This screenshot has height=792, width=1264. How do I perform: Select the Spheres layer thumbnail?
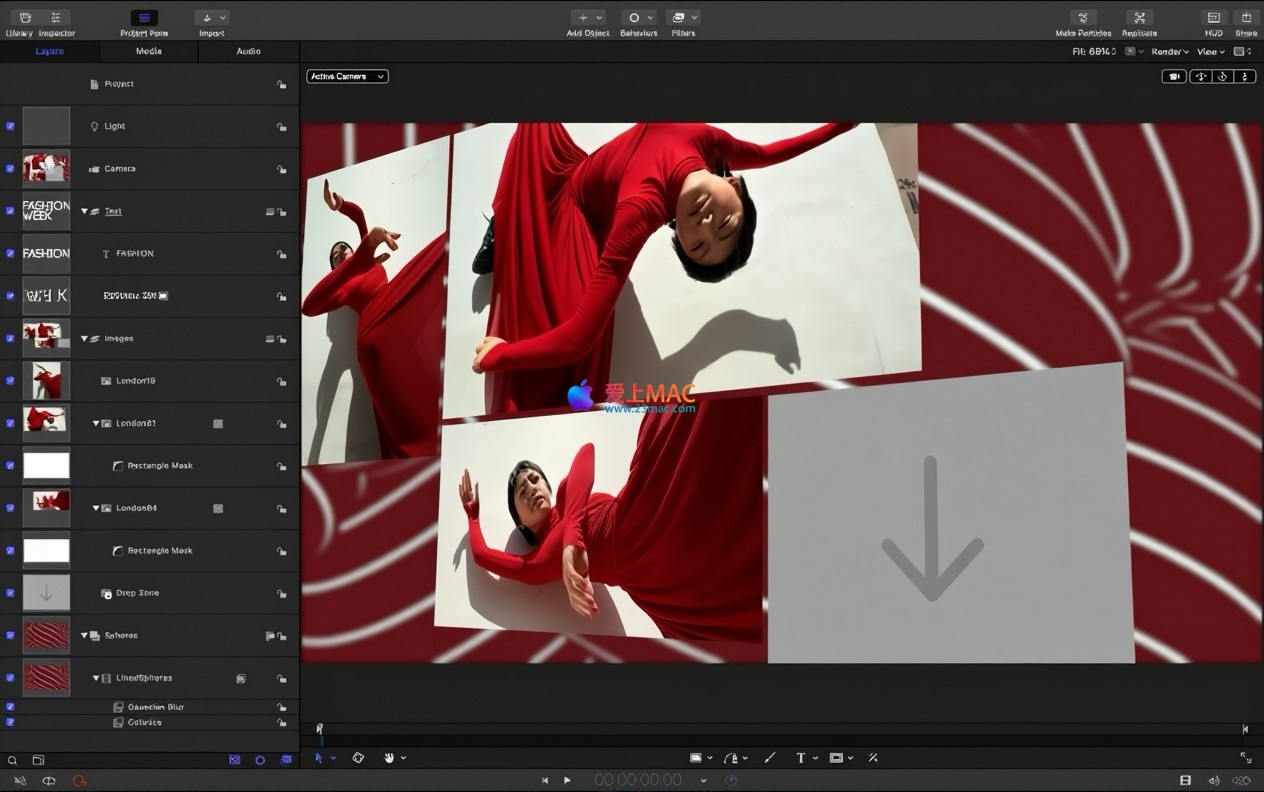[x=46, y=635]
